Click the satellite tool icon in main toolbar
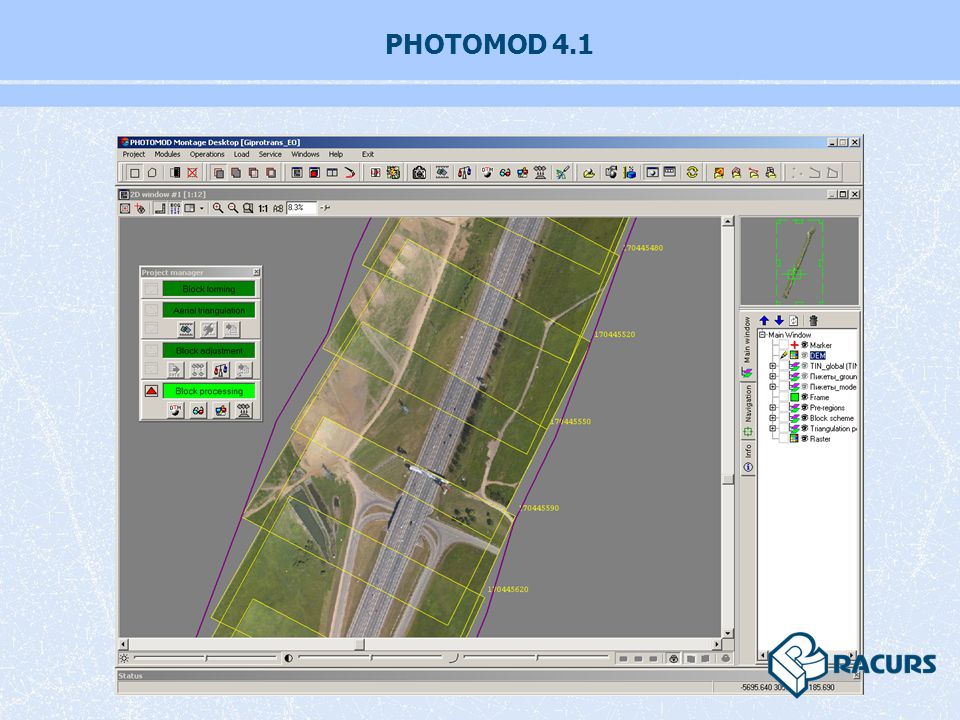Viewport: 960px width, 720px height. point(563,173)
